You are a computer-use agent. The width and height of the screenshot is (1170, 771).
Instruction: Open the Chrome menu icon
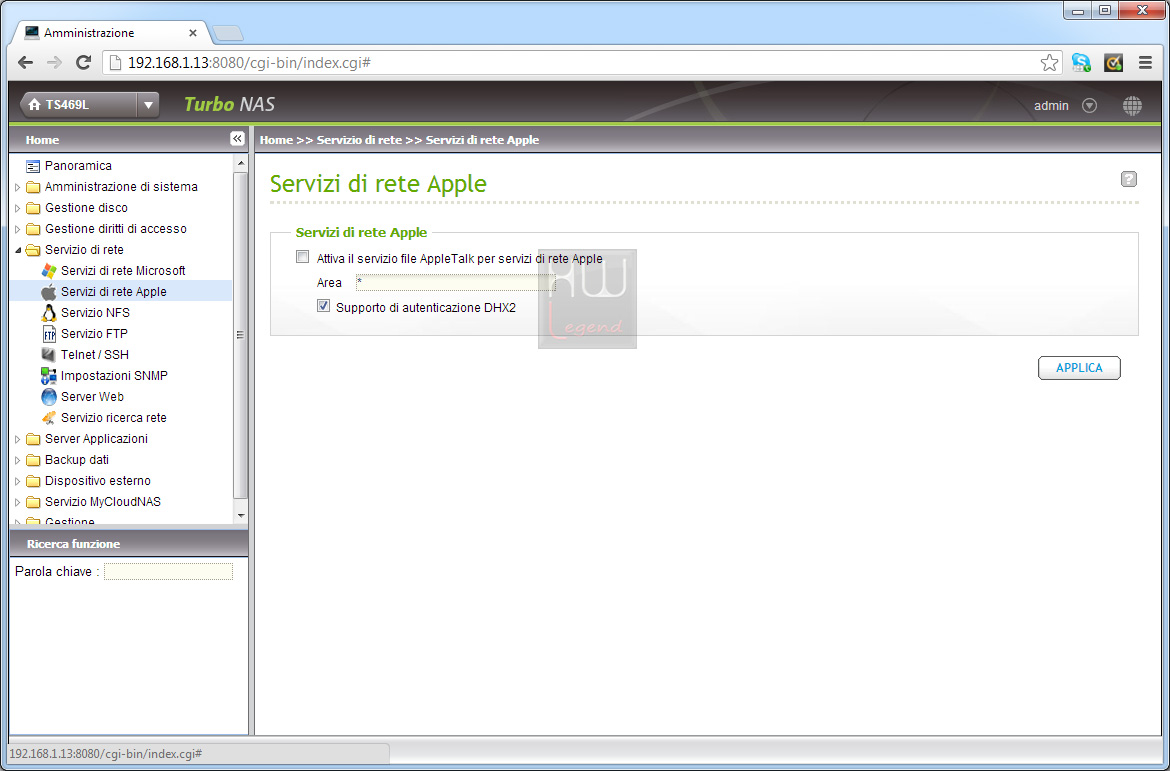pos(1145,63)
